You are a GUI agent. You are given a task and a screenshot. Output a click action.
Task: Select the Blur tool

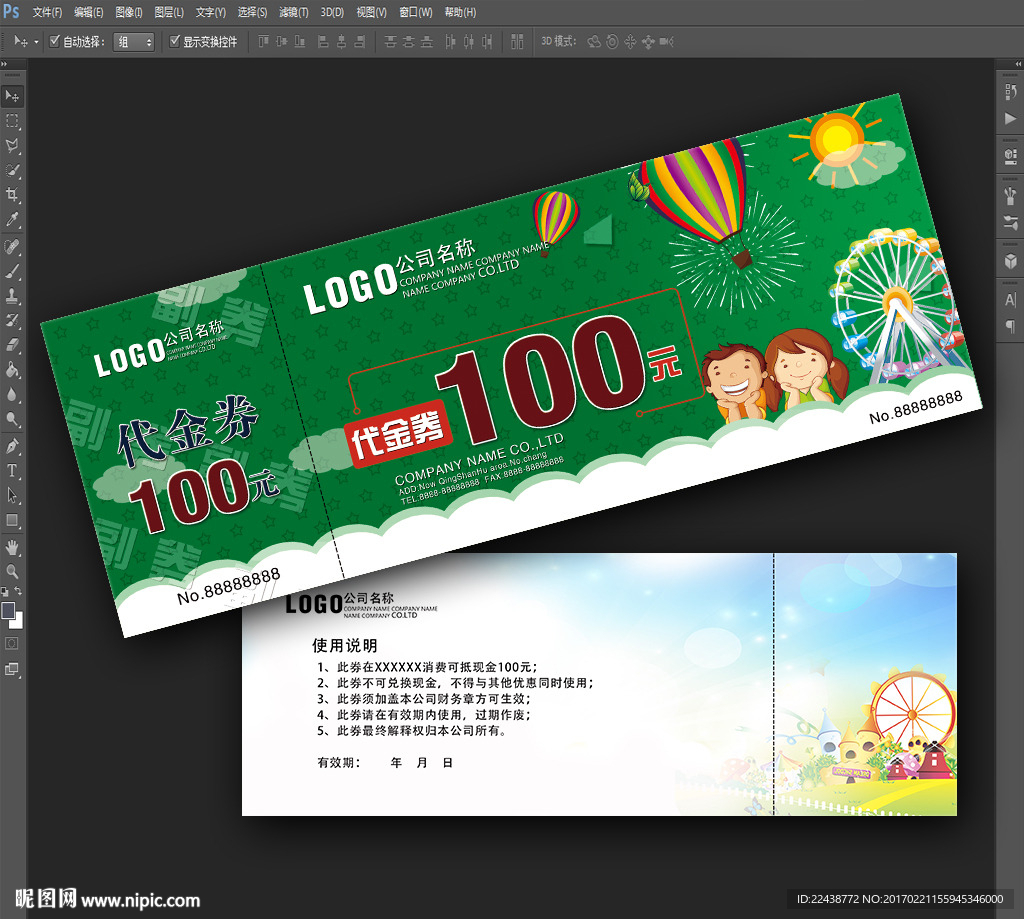click(12, 395)
